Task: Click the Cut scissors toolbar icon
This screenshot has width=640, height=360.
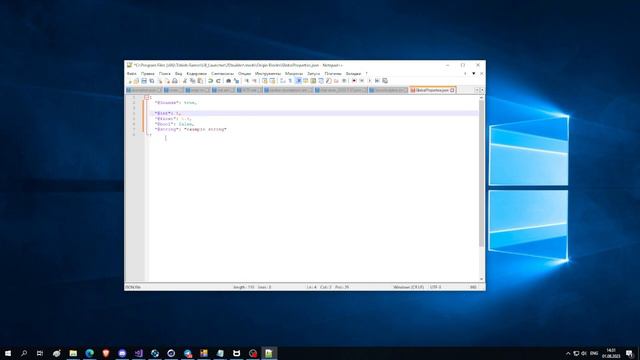Action: [x=184, y=81]
